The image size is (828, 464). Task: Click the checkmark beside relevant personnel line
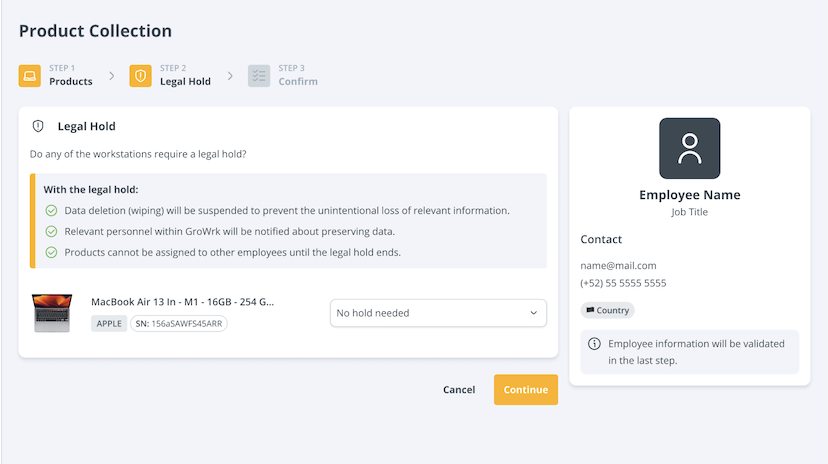[51, 232]
